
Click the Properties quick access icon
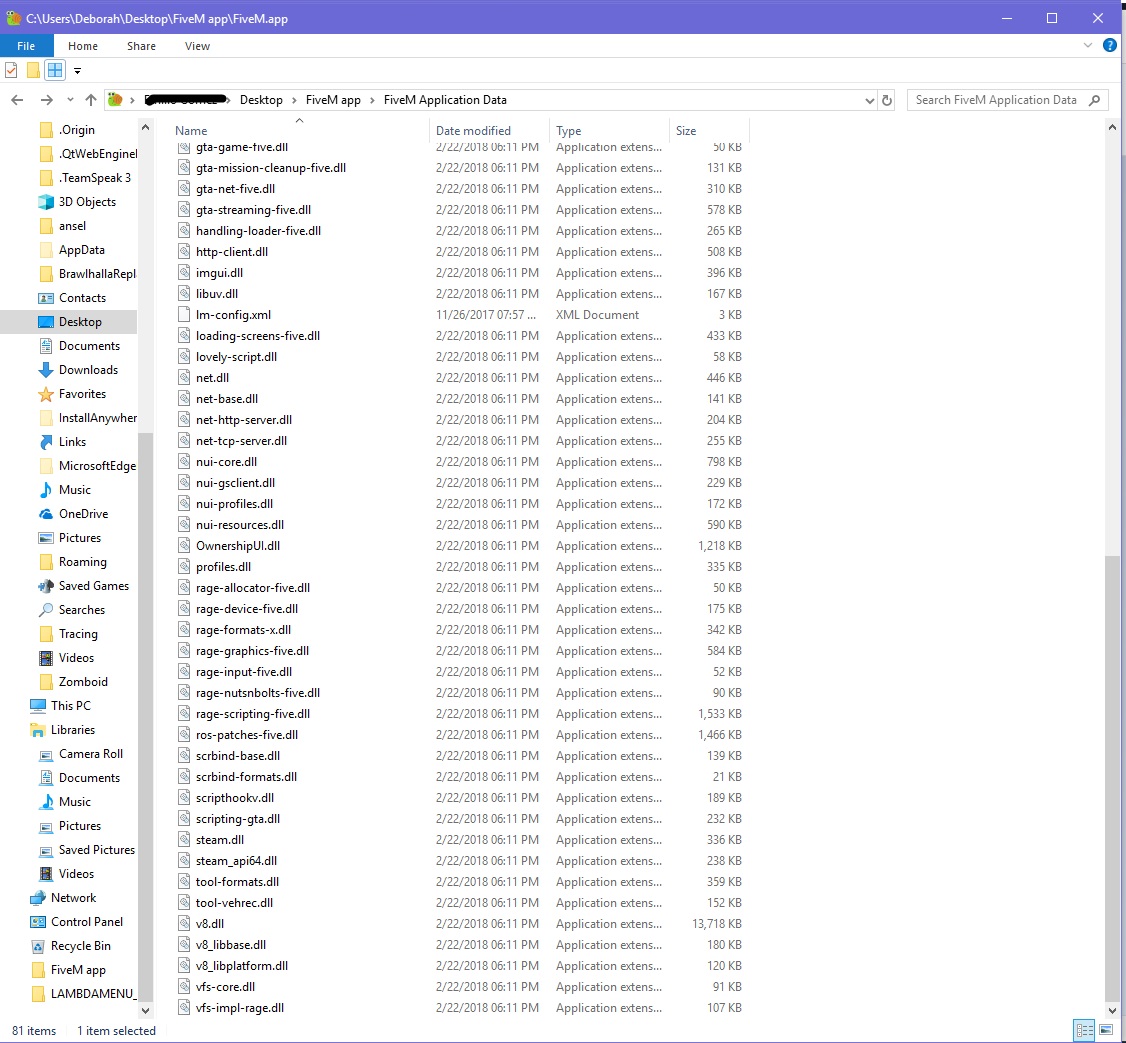coord(11,70)
